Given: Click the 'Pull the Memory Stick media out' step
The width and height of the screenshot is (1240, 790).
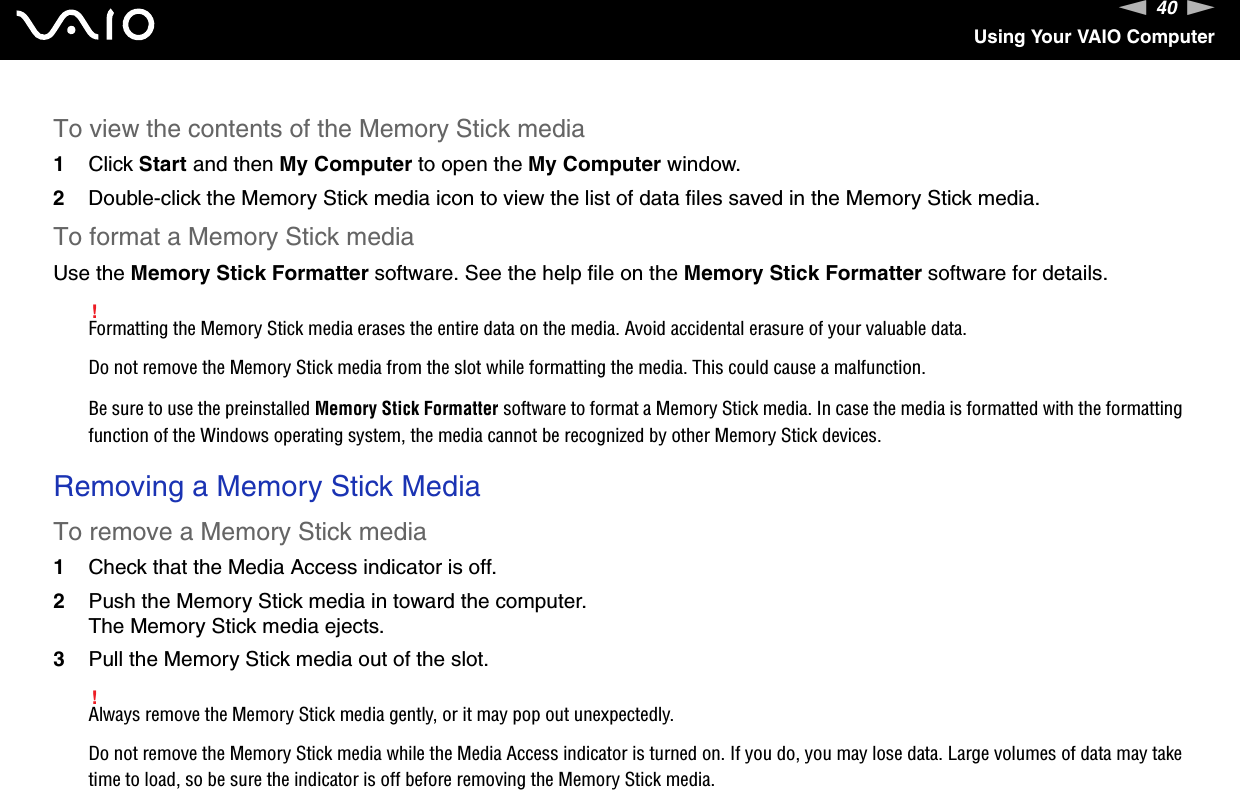Looking at the screenshot, I should (x=288, y=660).
